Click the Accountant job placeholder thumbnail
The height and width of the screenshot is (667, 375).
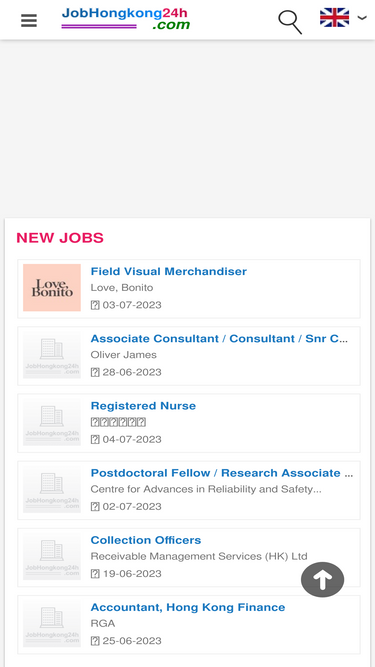point(52,624)
